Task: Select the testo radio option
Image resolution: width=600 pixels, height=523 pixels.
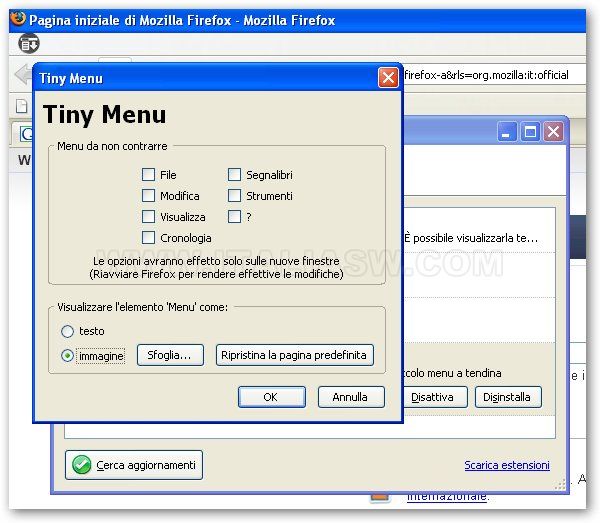Action: coord(67,331)
